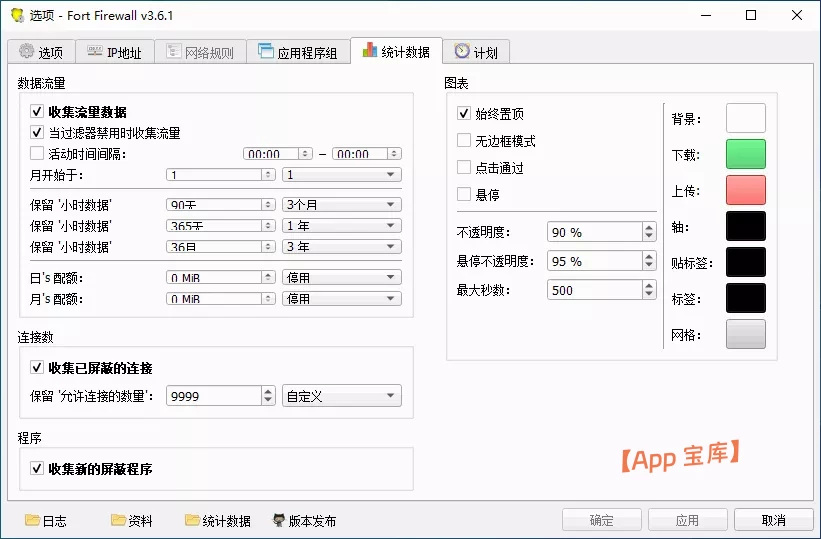Click the 365天 retention spin field
The height and width of the screenshot is (539, 821).
(220, 225)
